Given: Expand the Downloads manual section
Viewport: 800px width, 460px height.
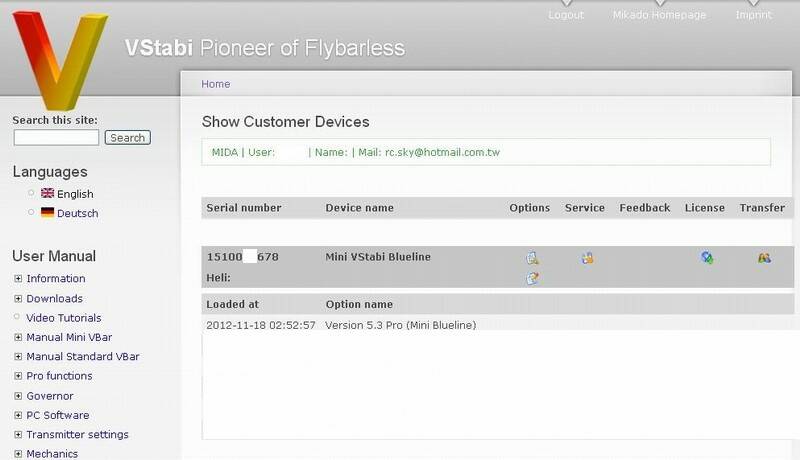Looking at the screenshot, I should (x=18, y=298).
